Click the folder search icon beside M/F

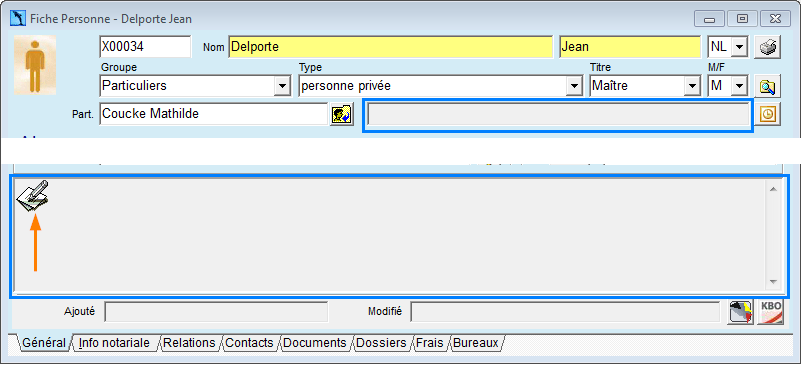coord(767,86)
